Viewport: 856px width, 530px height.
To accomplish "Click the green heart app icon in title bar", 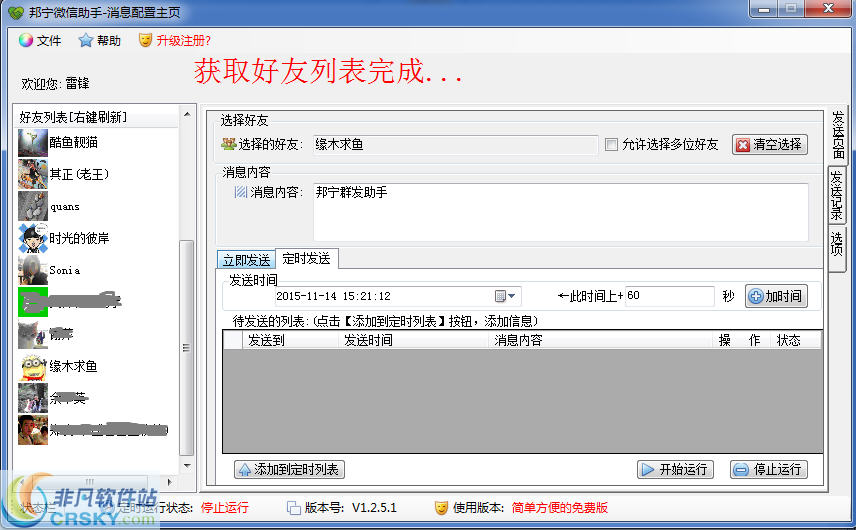I will (x=16, y=12).
